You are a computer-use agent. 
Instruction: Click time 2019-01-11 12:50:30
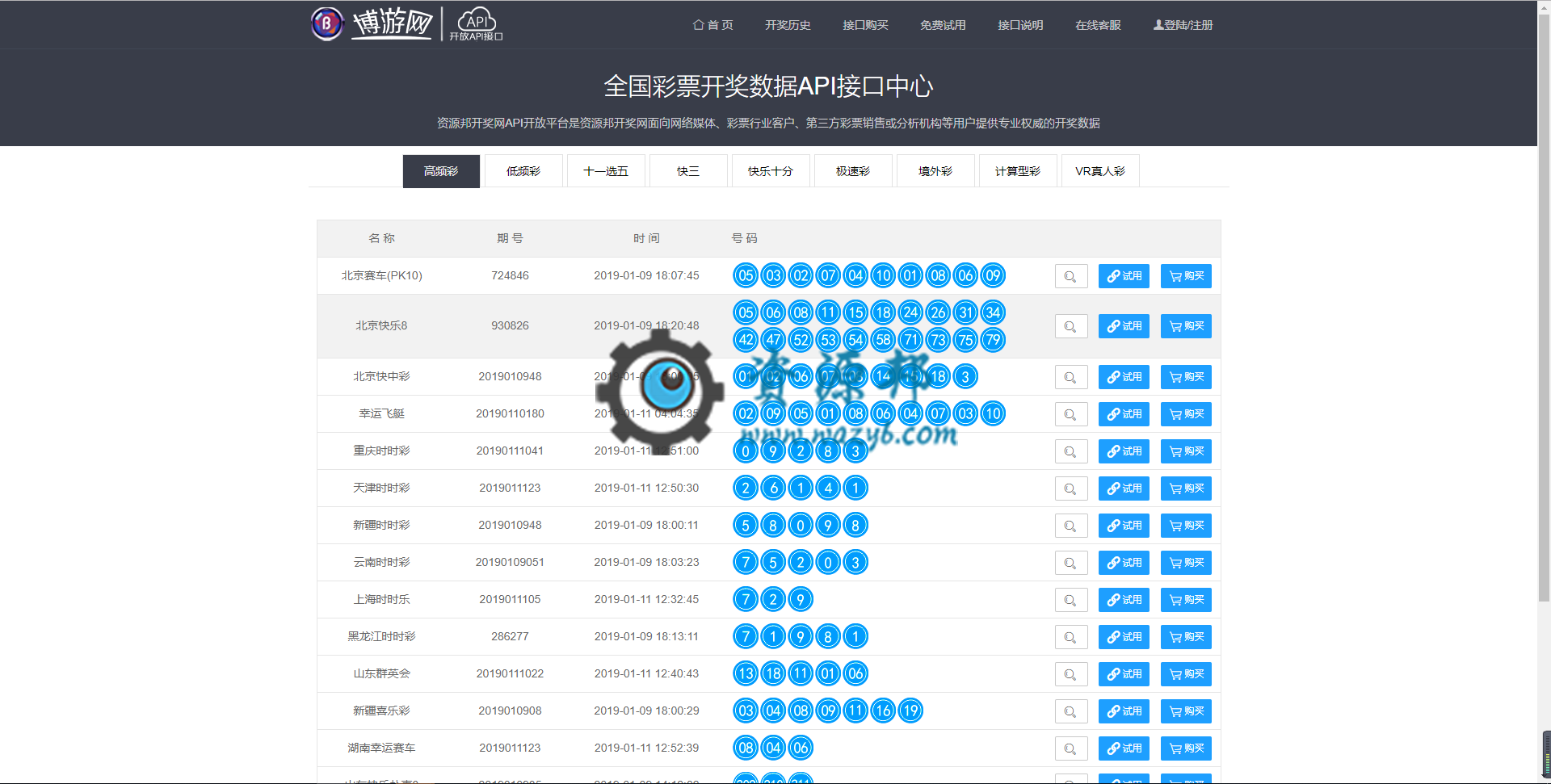(646, 488)
